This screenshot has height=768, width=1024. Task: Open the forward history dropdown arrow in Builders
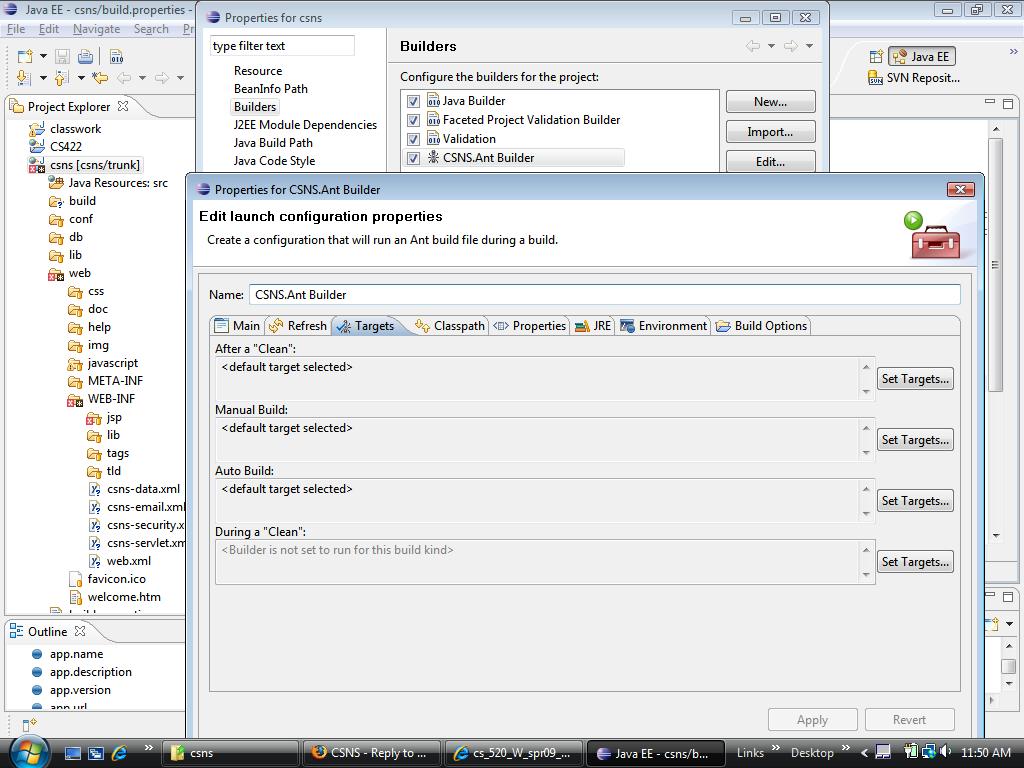point(809,46)
